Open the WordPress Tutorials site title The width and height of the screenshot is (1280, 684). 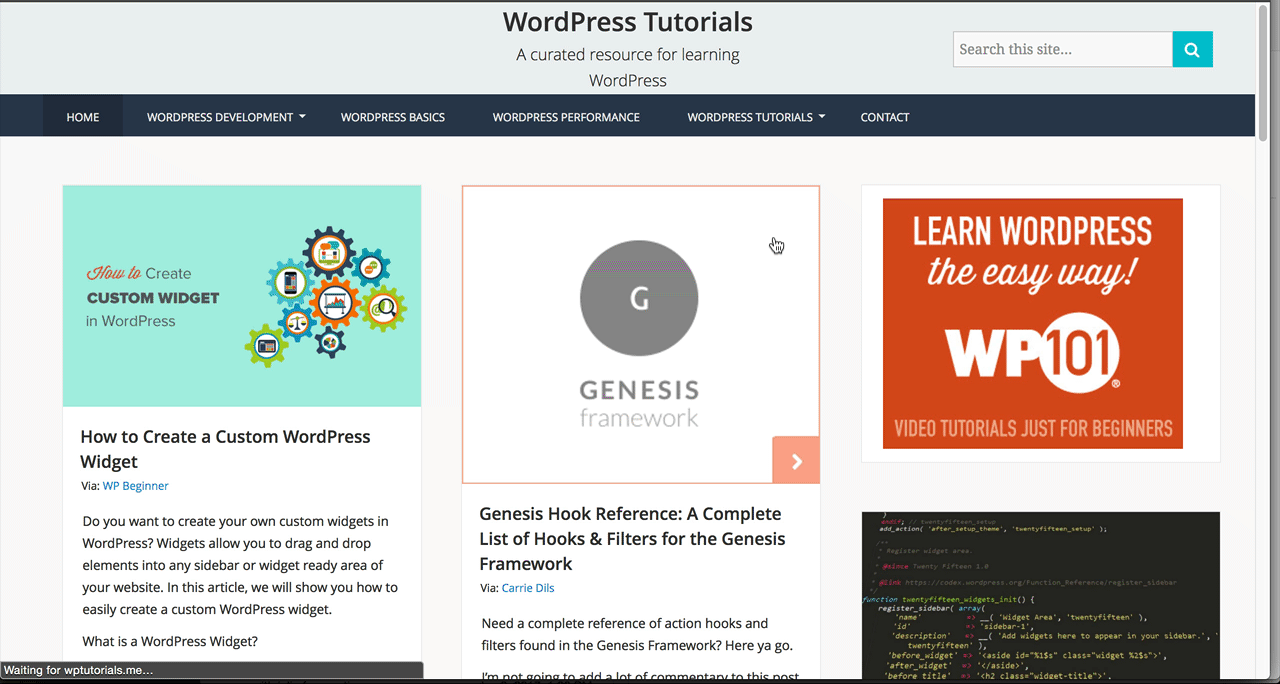[x=628, y=21]
